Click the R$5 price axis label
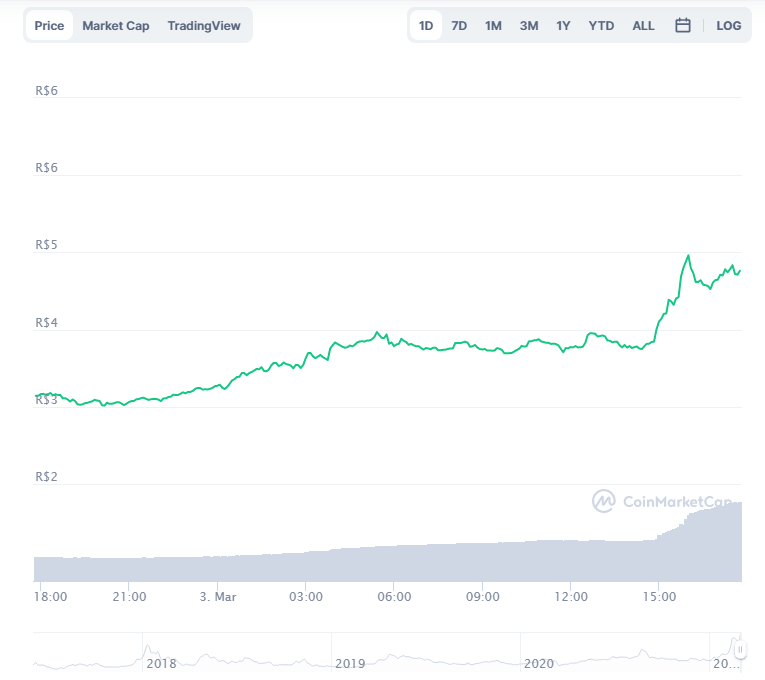Screen dimensions: 765x680 (x=46, y=245)
